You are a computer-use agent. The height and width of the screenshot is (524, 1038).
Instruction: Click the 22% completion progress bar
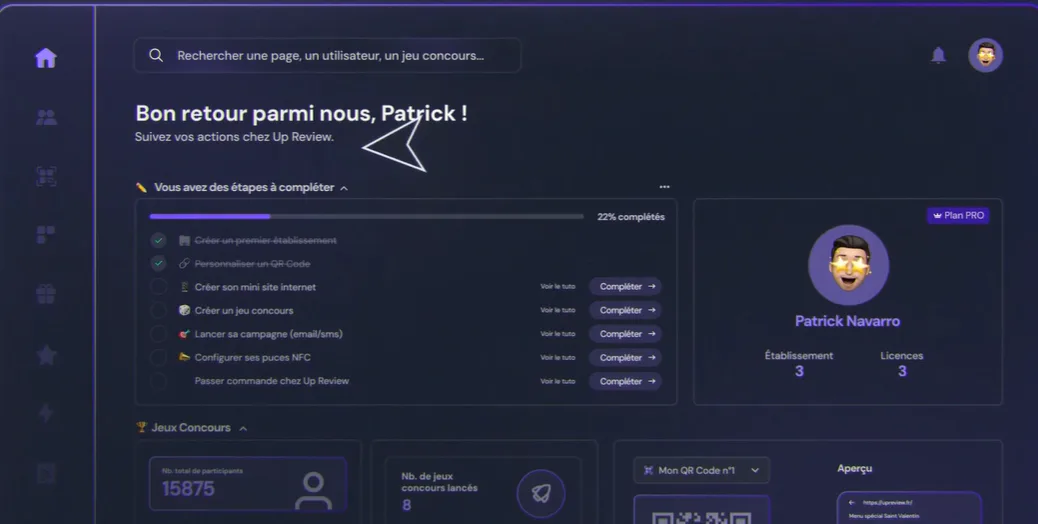[x=367, y=216]
